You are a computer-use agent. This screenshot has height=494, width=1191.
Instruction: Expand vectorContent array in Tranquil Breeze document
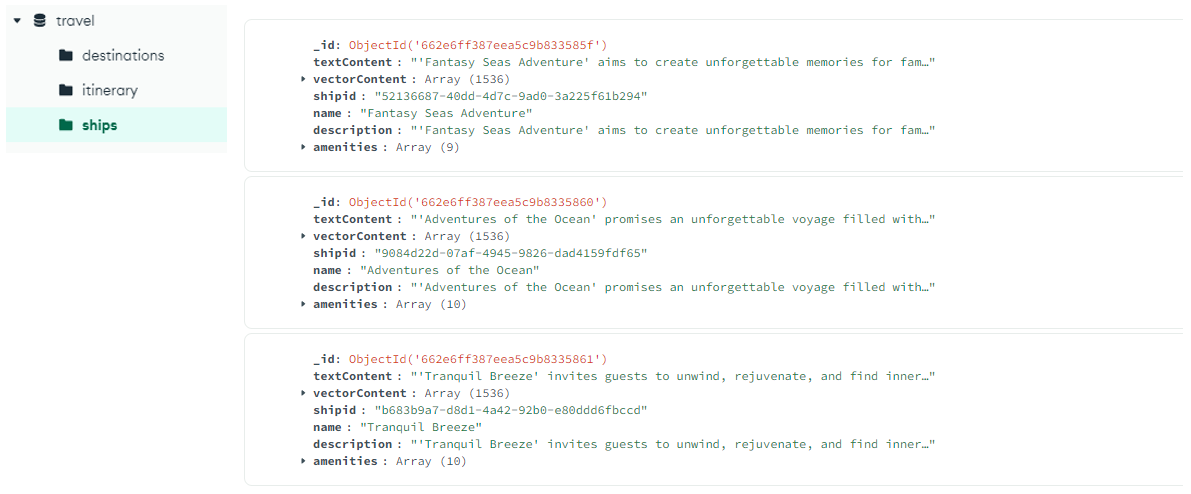pos(304,394)
